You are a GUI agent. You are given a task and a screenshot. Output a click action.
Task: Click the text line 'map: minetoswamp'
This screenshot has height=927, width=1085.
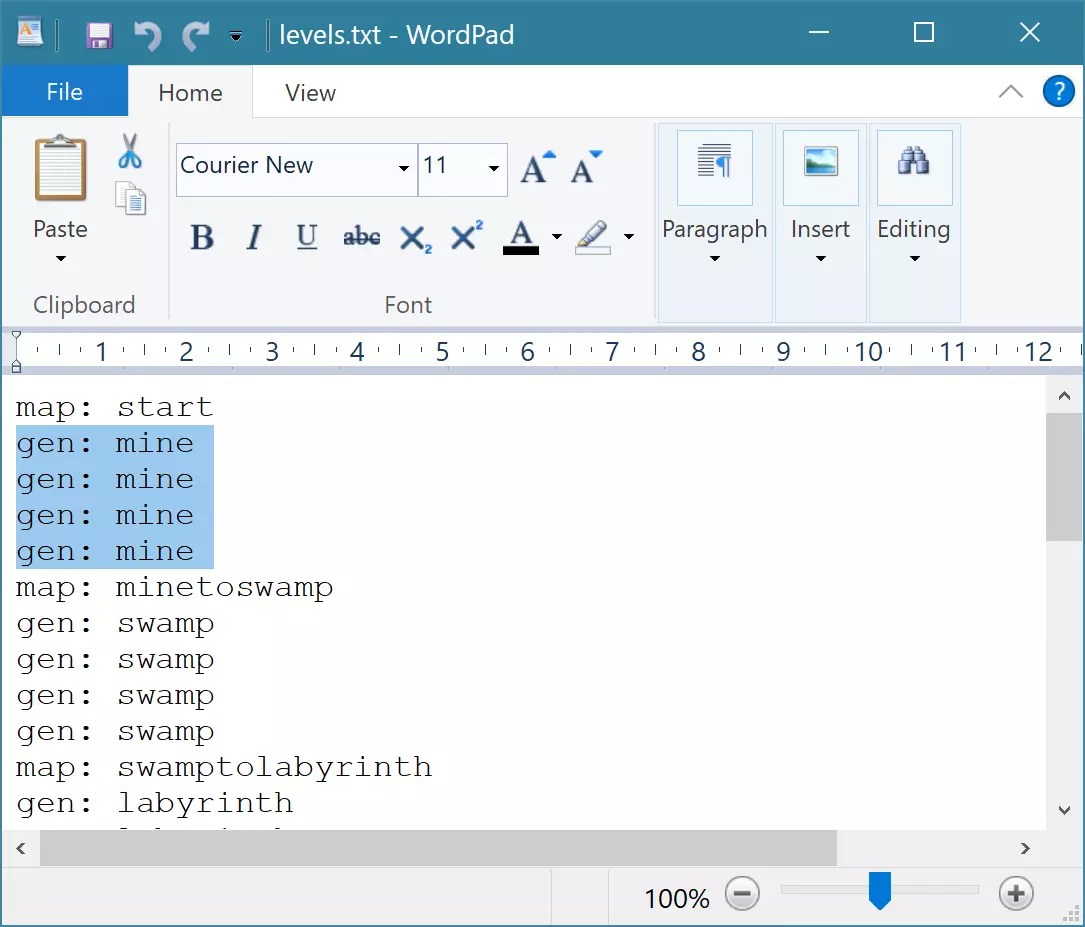(175, 587)
